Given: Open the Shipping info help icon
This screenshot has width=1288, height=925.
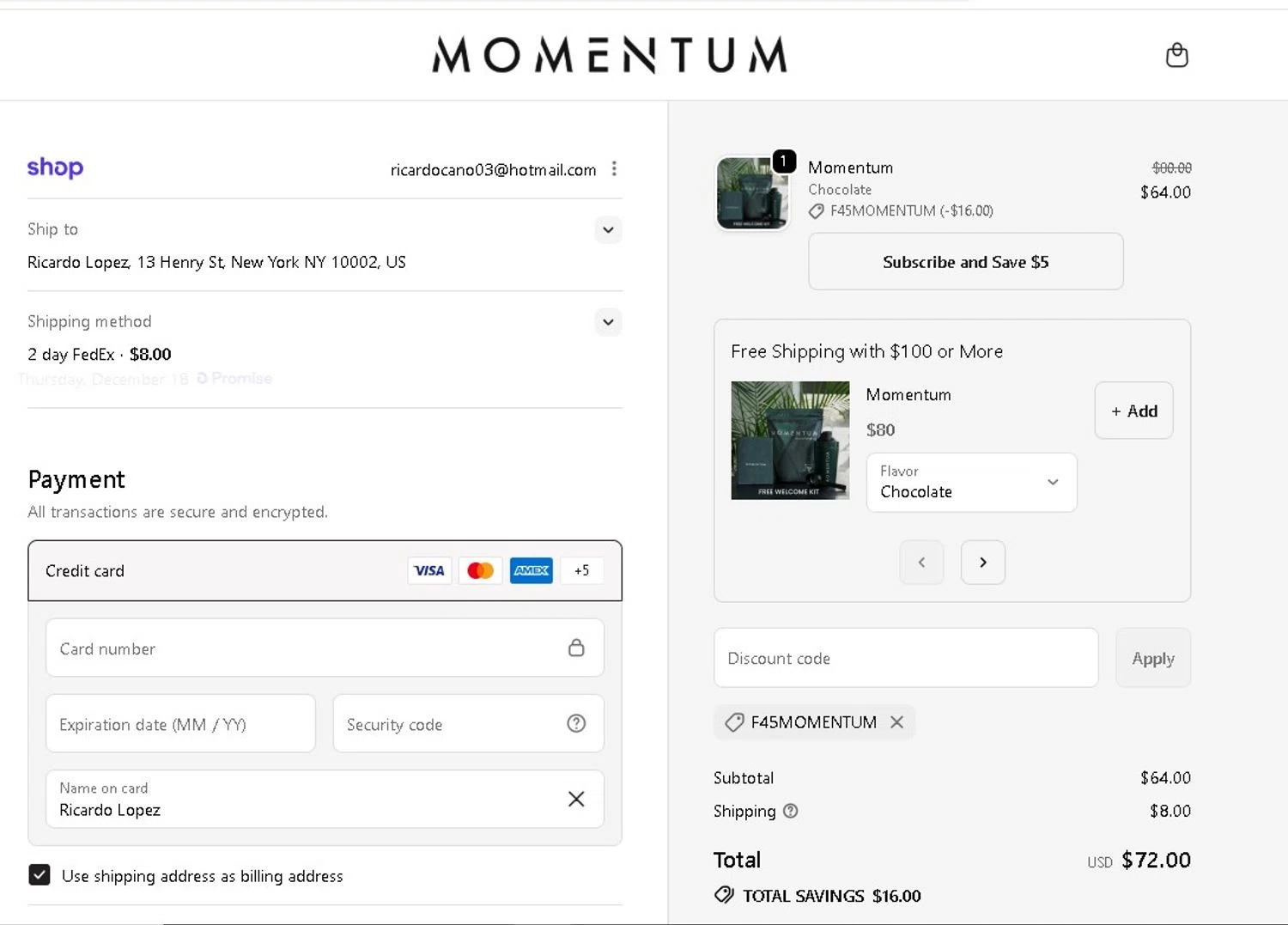Looking at the screenshot, I should 790,811.
